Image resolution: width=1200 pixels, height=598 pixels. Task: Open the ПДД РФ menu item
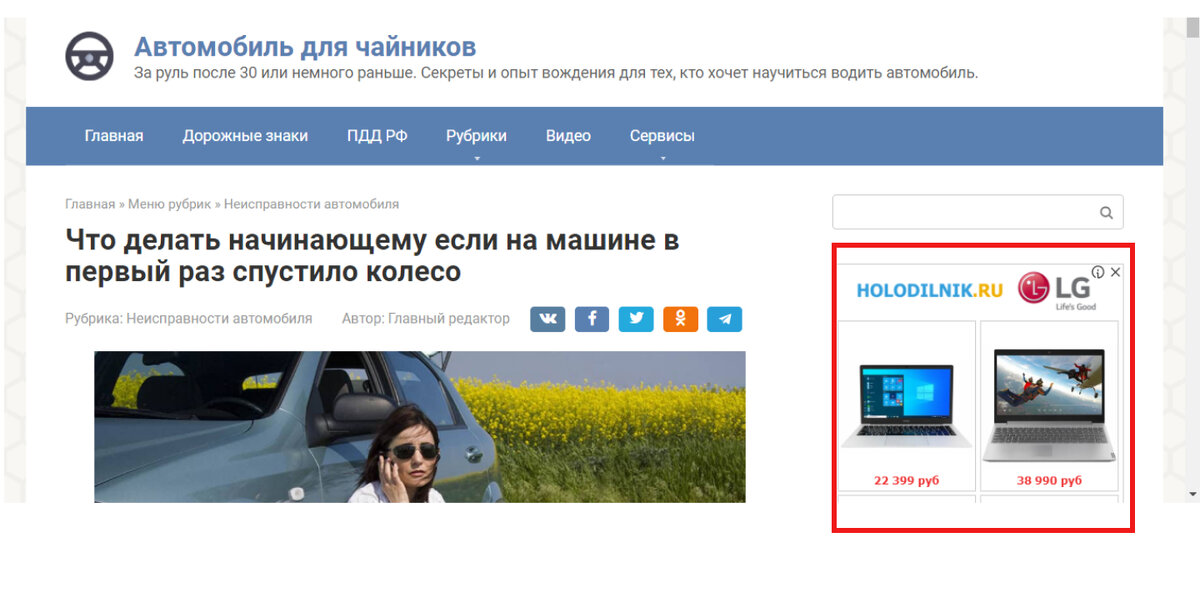(377, 136)
